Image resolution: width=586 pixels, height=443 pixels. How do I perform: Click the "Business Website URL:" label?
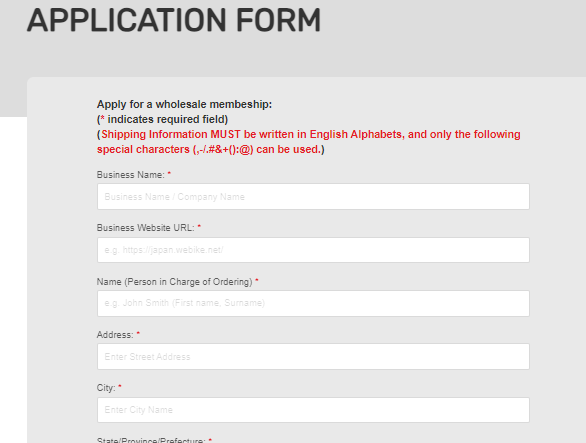coord(145,228)
